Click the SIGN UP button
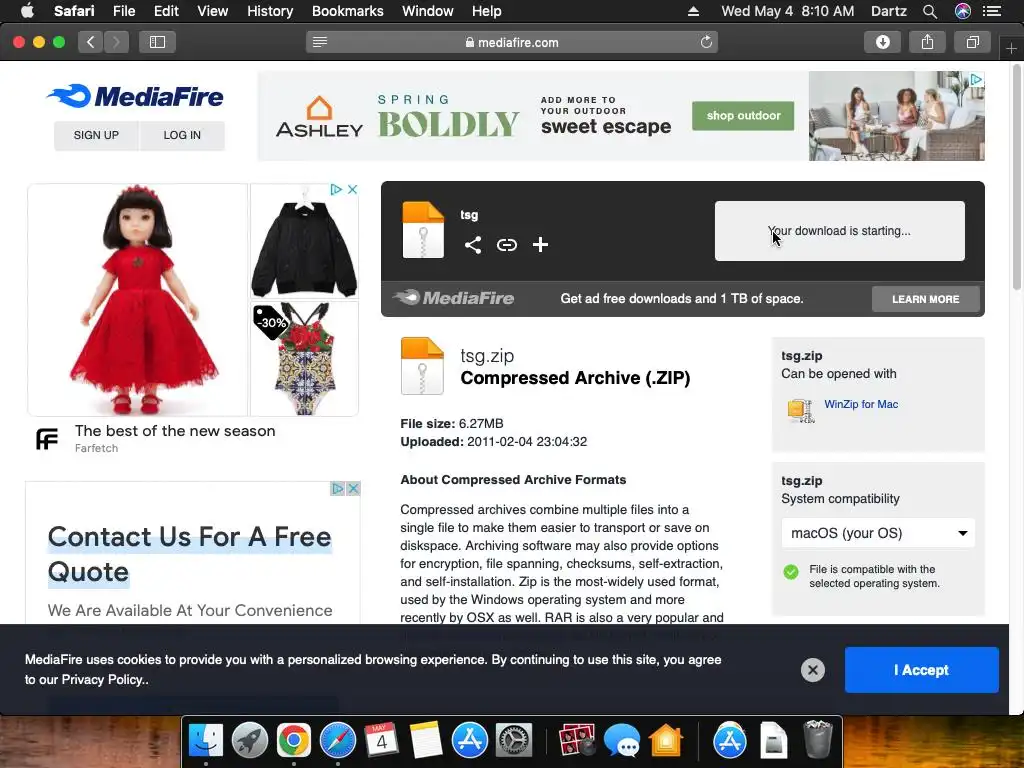The height and width of the screenshot is (768, 1024). pyautogui.click(x=96, y=135)
